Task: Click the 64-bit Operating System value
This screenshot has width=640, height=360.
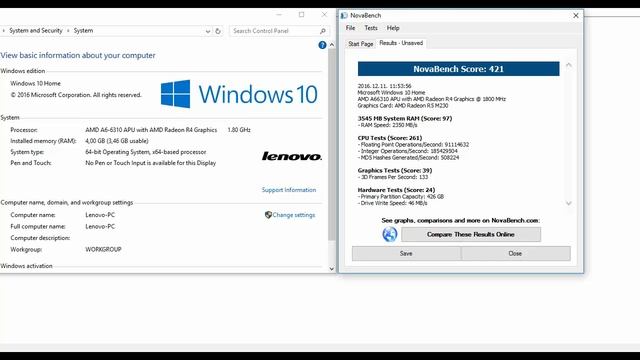Action: coord(146,152)
